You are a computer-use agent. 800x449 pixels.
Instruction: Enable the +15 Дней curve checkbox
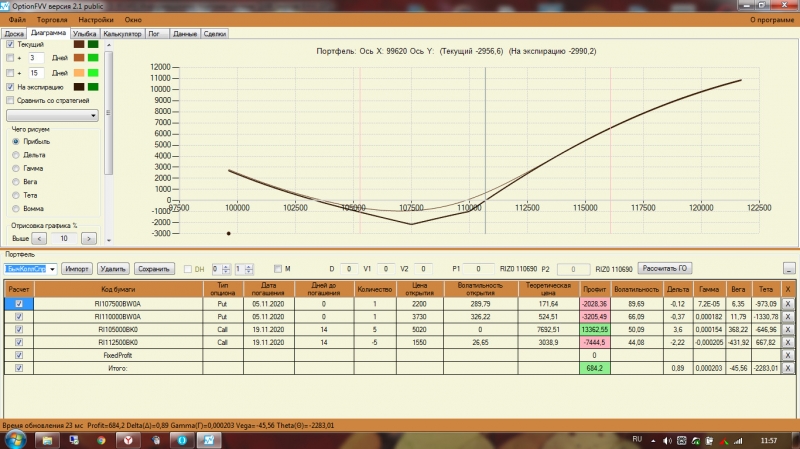[10, 73]
